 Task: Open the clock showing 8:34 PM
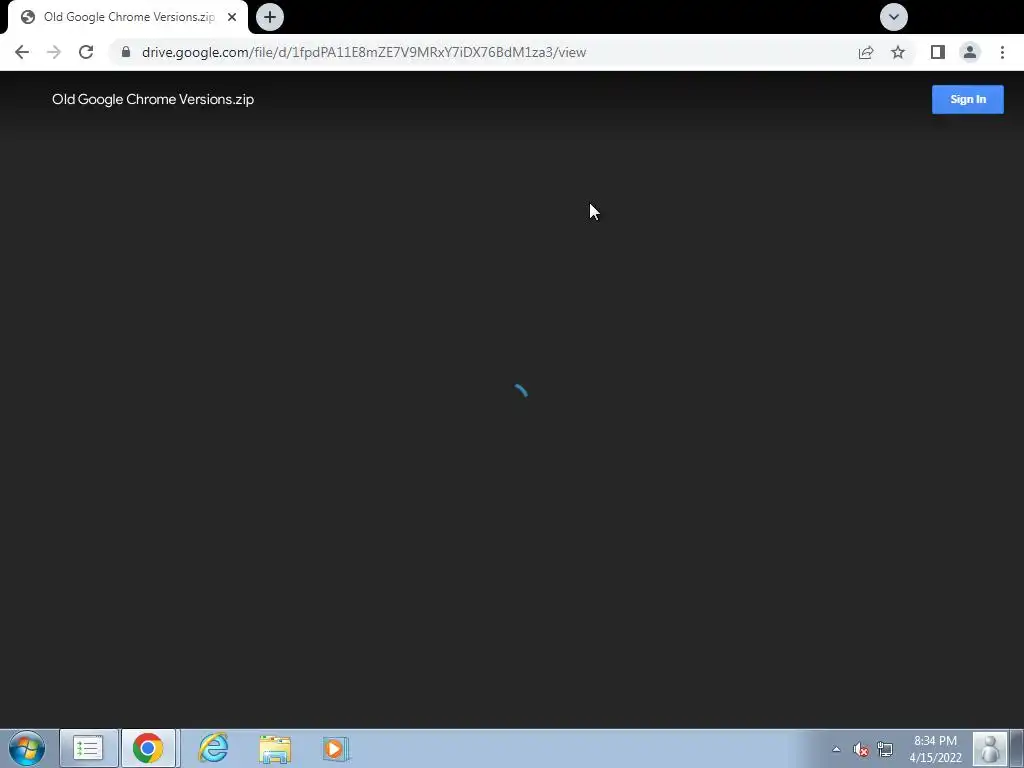tap(935, 749)
